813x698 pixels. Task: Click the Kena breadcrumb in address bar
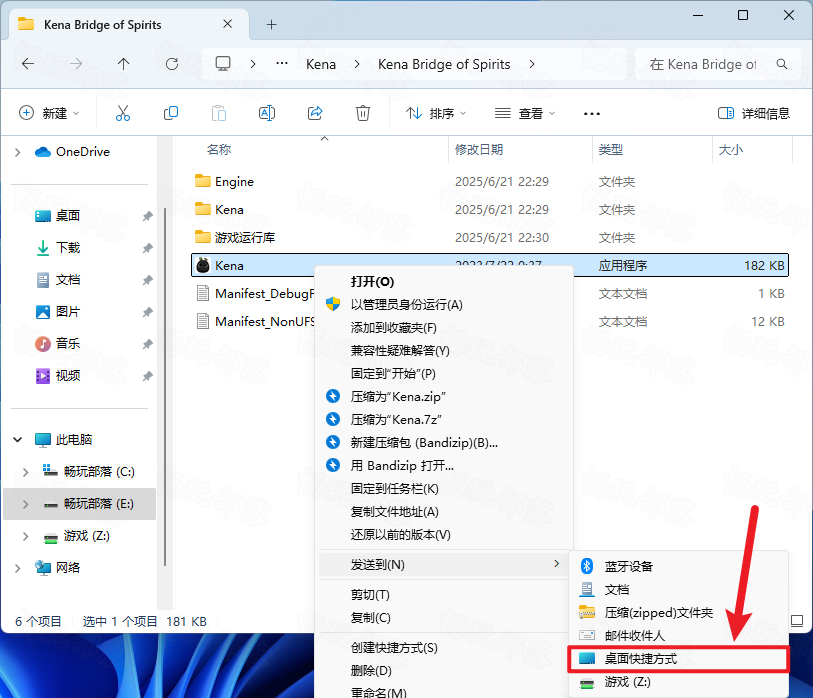click(321, 64)
